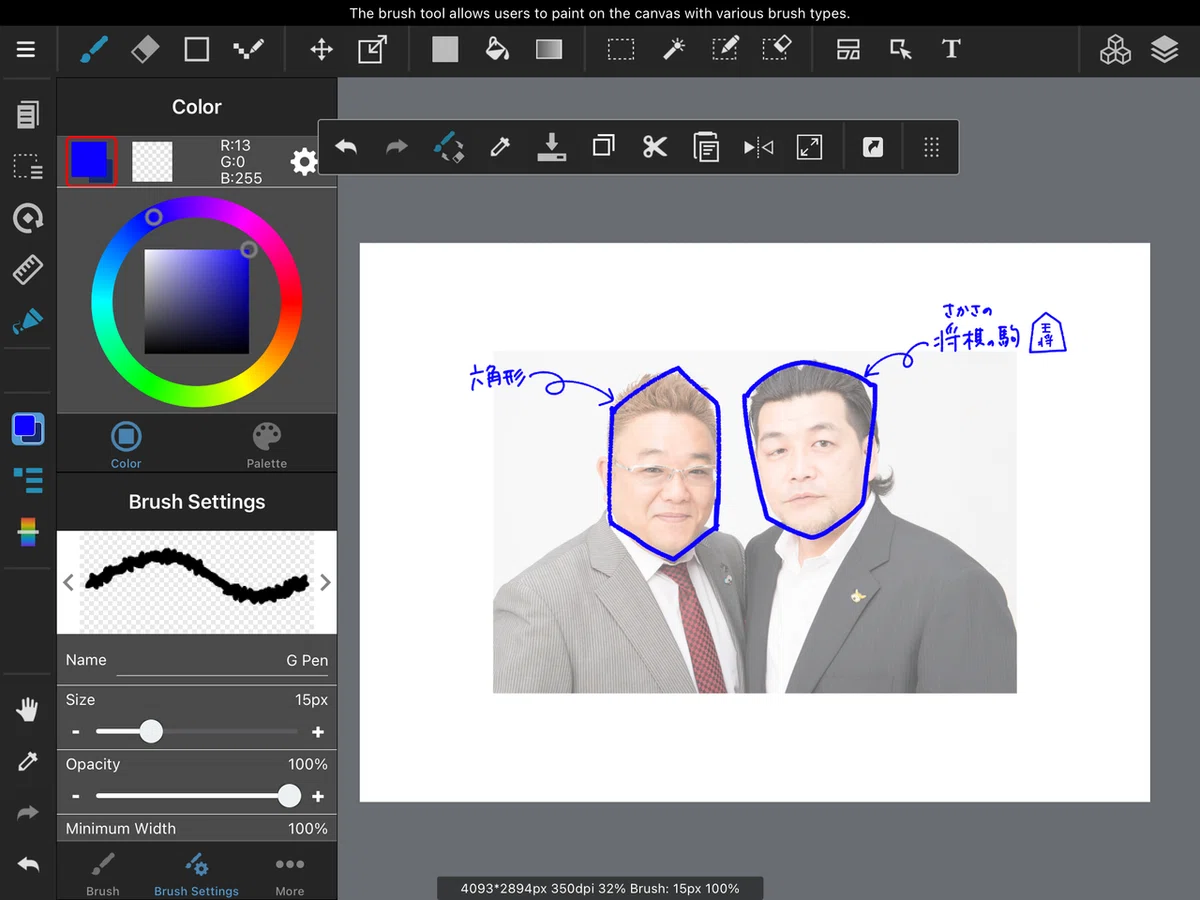Decrease brush Size with minus
The image size is (1200, 900).
pyautogui.click(x=76, y=733)
